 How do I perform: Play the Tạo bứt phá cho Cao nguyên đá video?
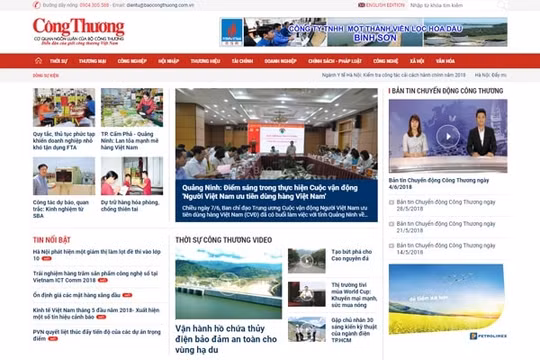307,261
